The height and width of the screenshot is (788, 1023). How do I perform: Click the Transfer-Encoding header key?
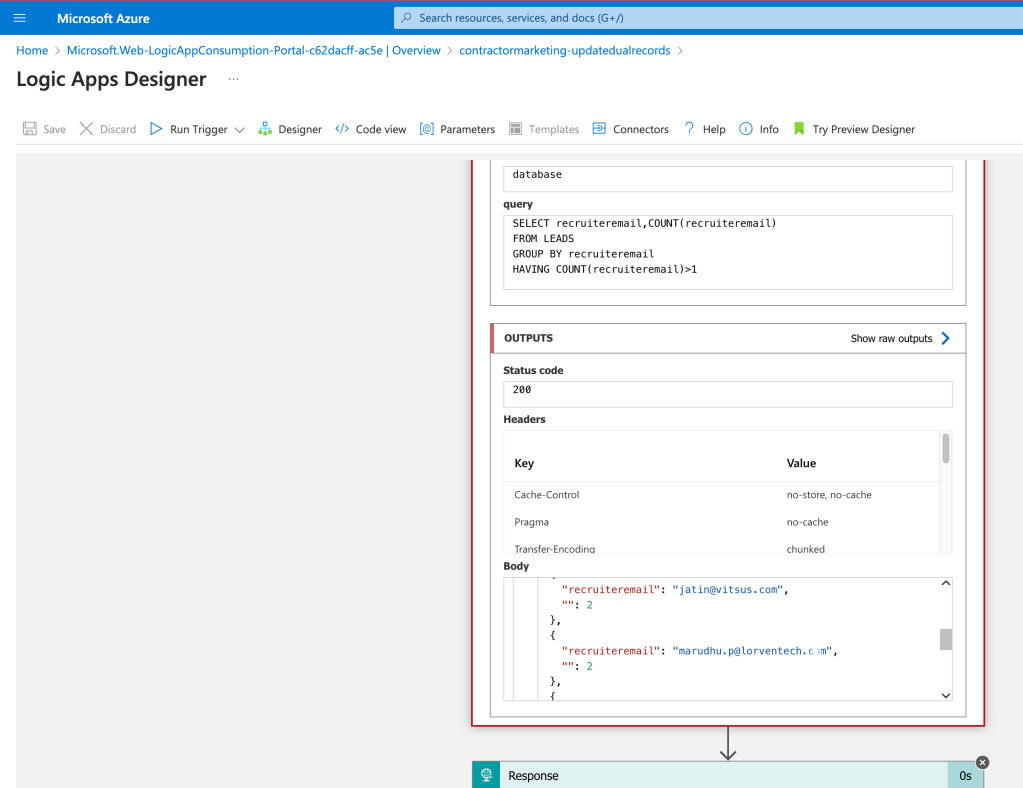point(555,549)
